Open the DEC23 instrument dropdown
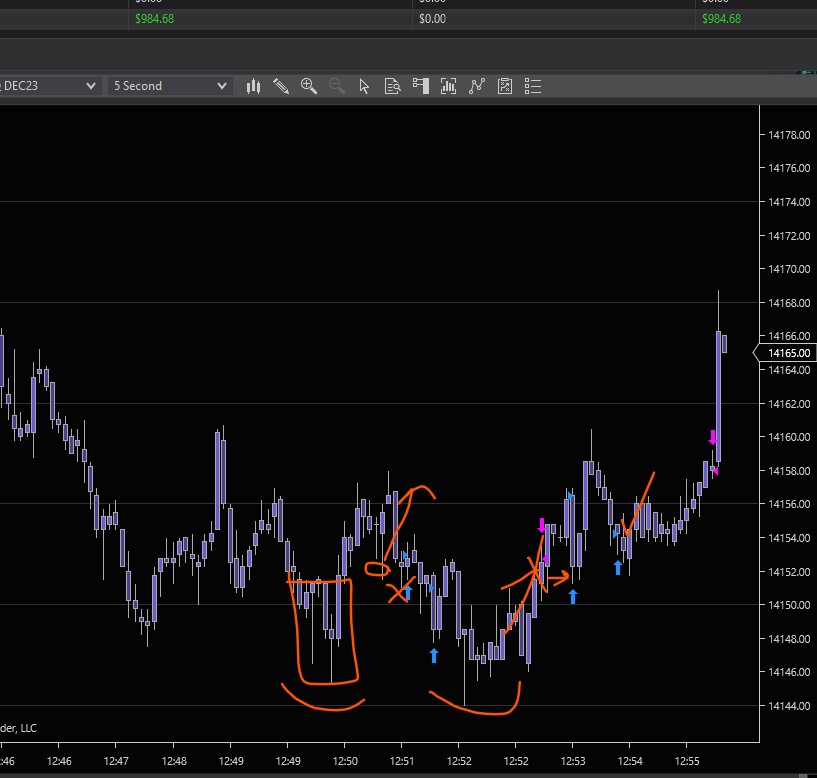Screen dimensions: 817x778 [x=50, y=86]
